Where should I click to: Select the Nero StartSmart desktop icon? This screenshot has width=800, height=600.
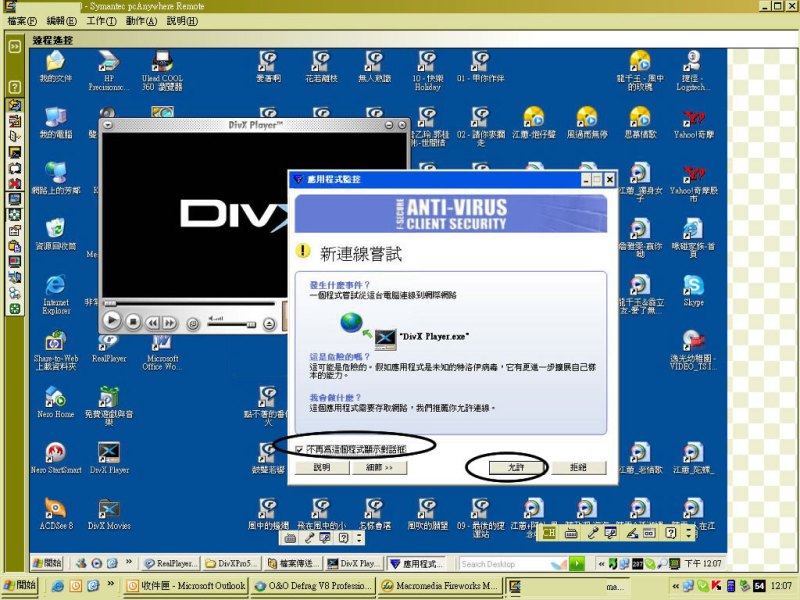[x=56, y=458]
